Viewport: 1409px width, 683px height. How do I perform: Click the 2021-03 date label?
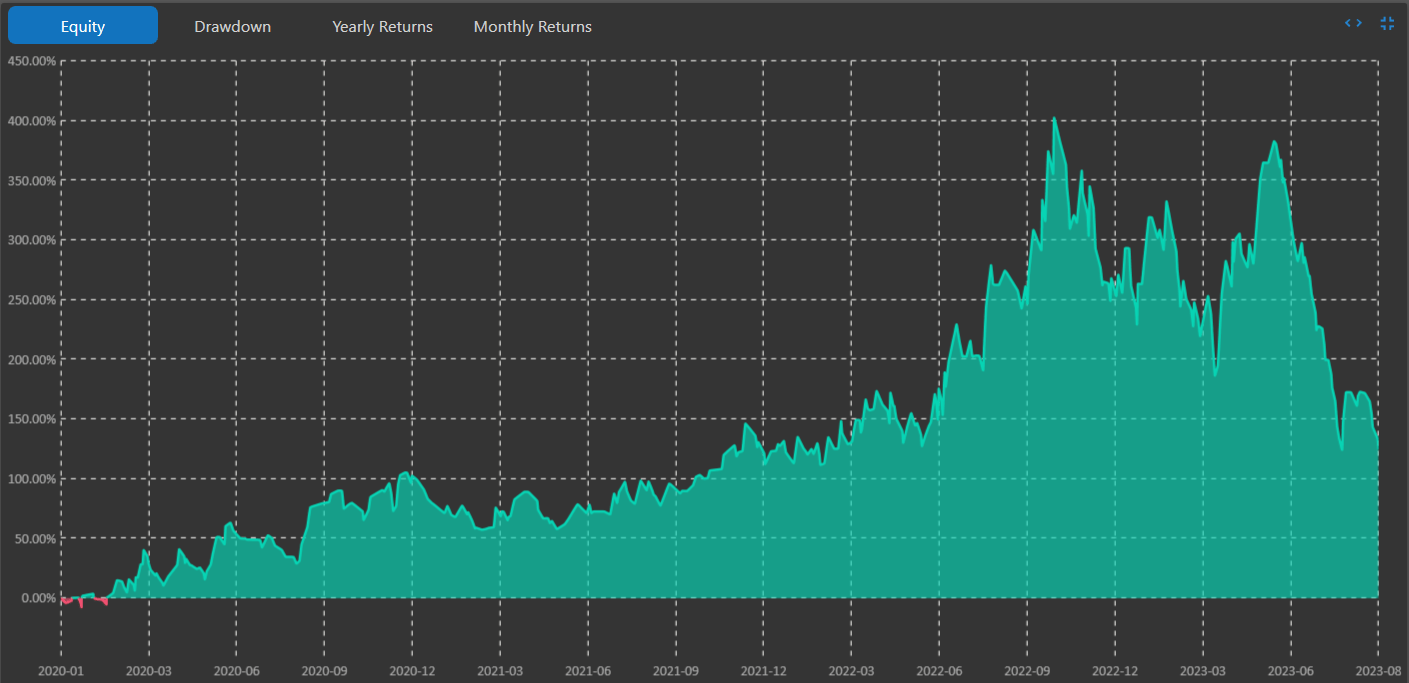click(500, 670)
